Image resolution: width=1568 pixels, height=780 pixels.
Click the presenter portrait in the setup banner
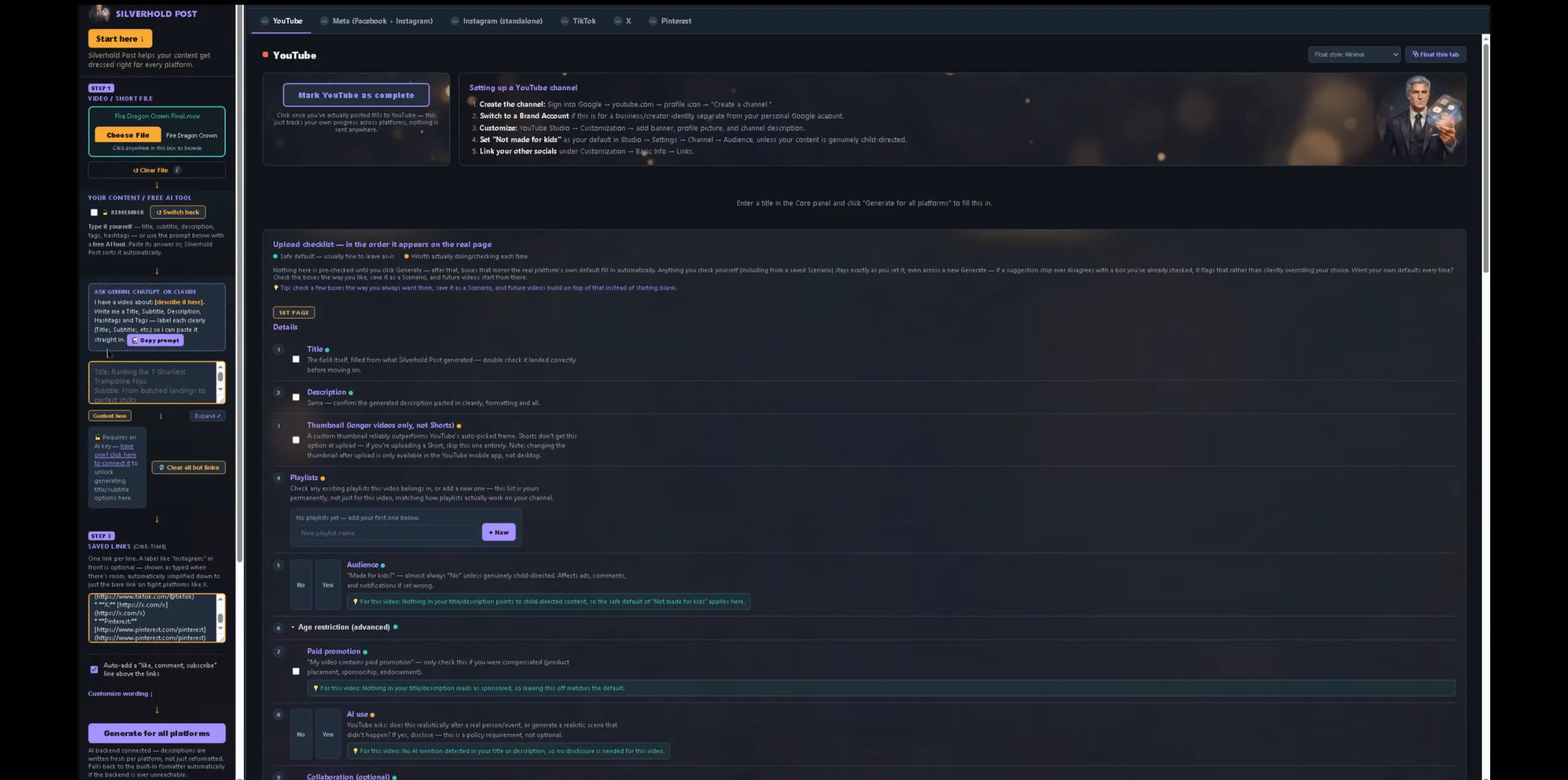(x=1420, y=119)
